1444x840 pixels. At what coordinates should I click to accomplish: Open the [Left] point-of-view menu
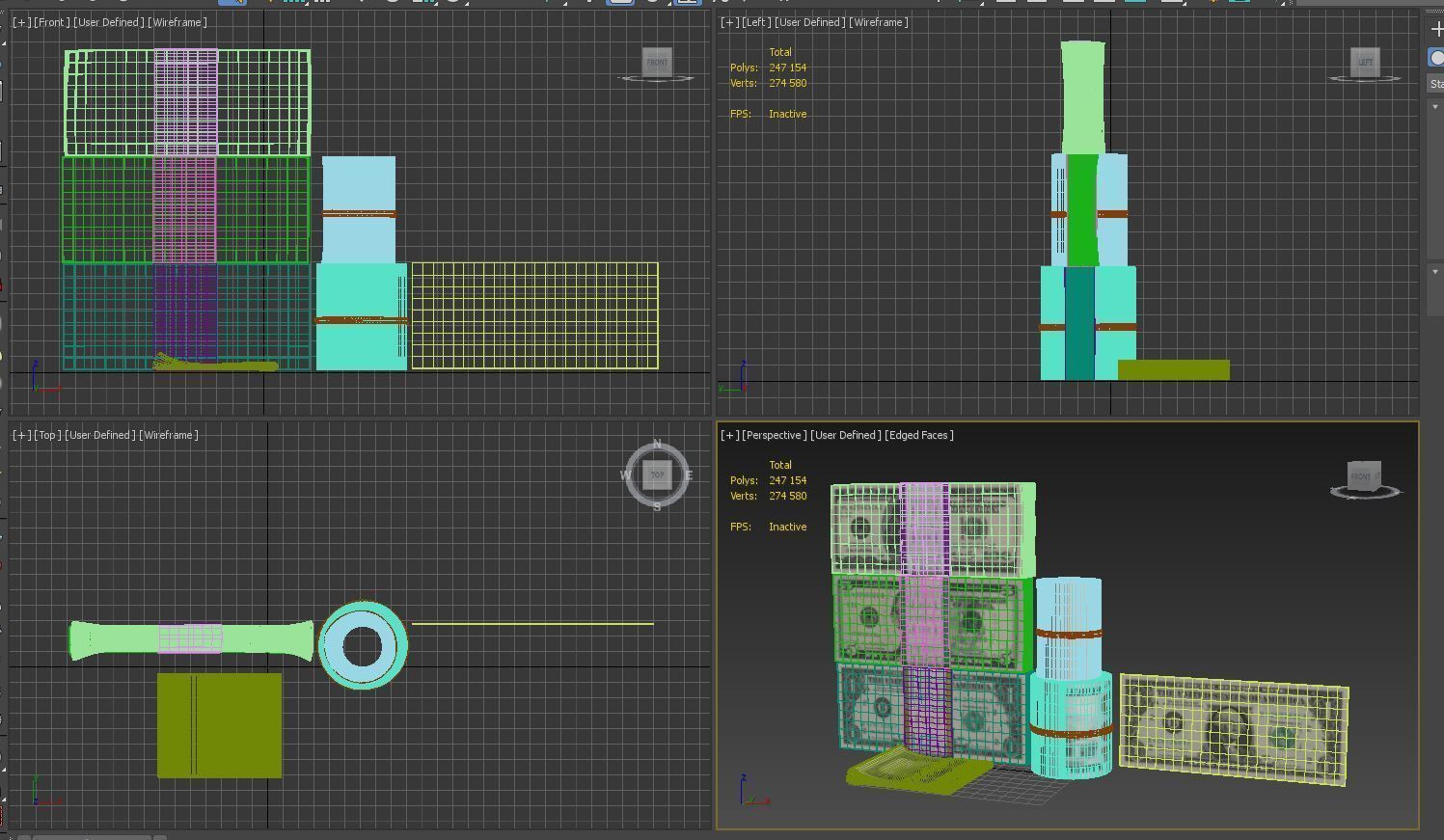[756, 22]
